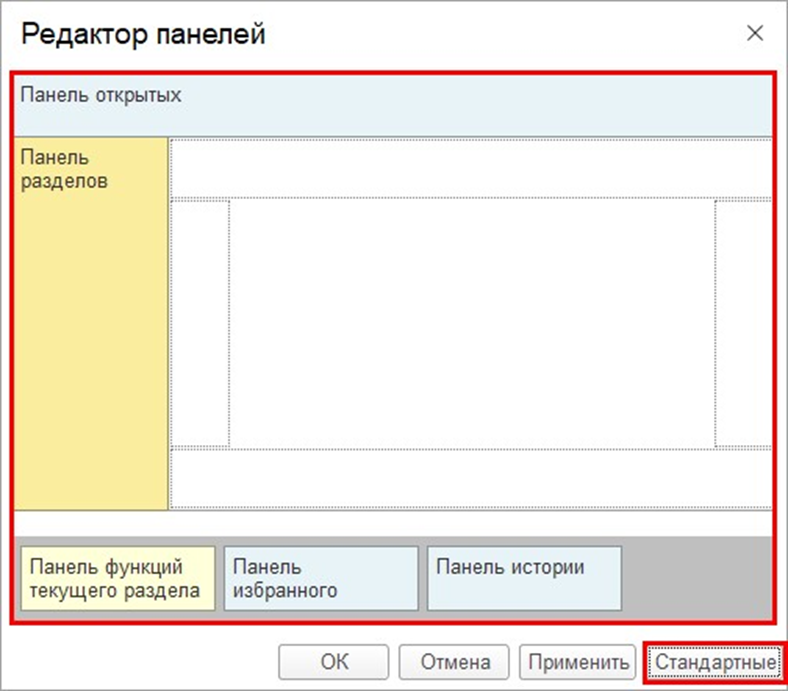Restore defaults with Стандартные button
This screenshot has width=788, height=691.
tap(715, 662)
